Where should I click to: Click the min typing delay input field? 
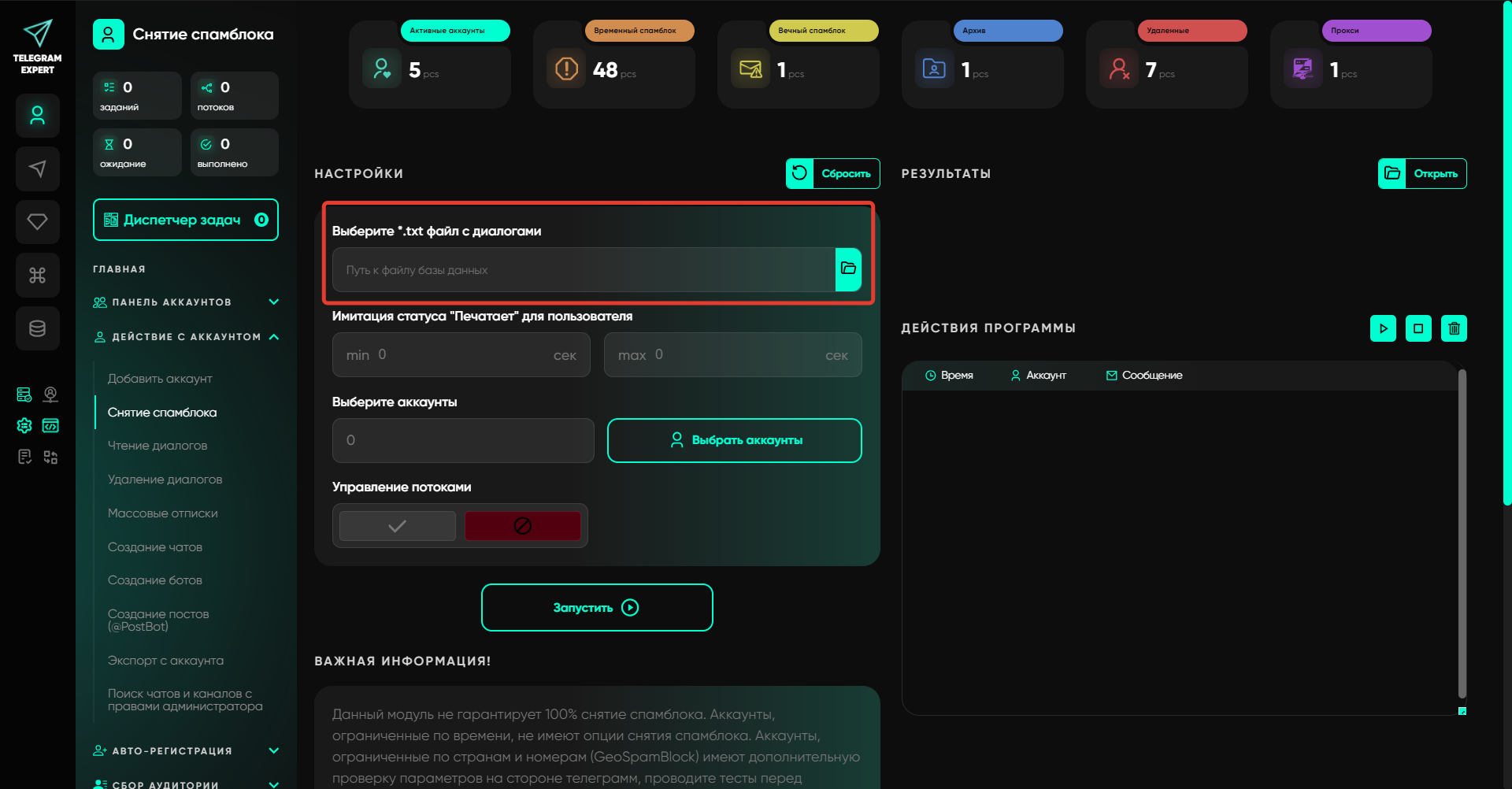coord(461,355)
